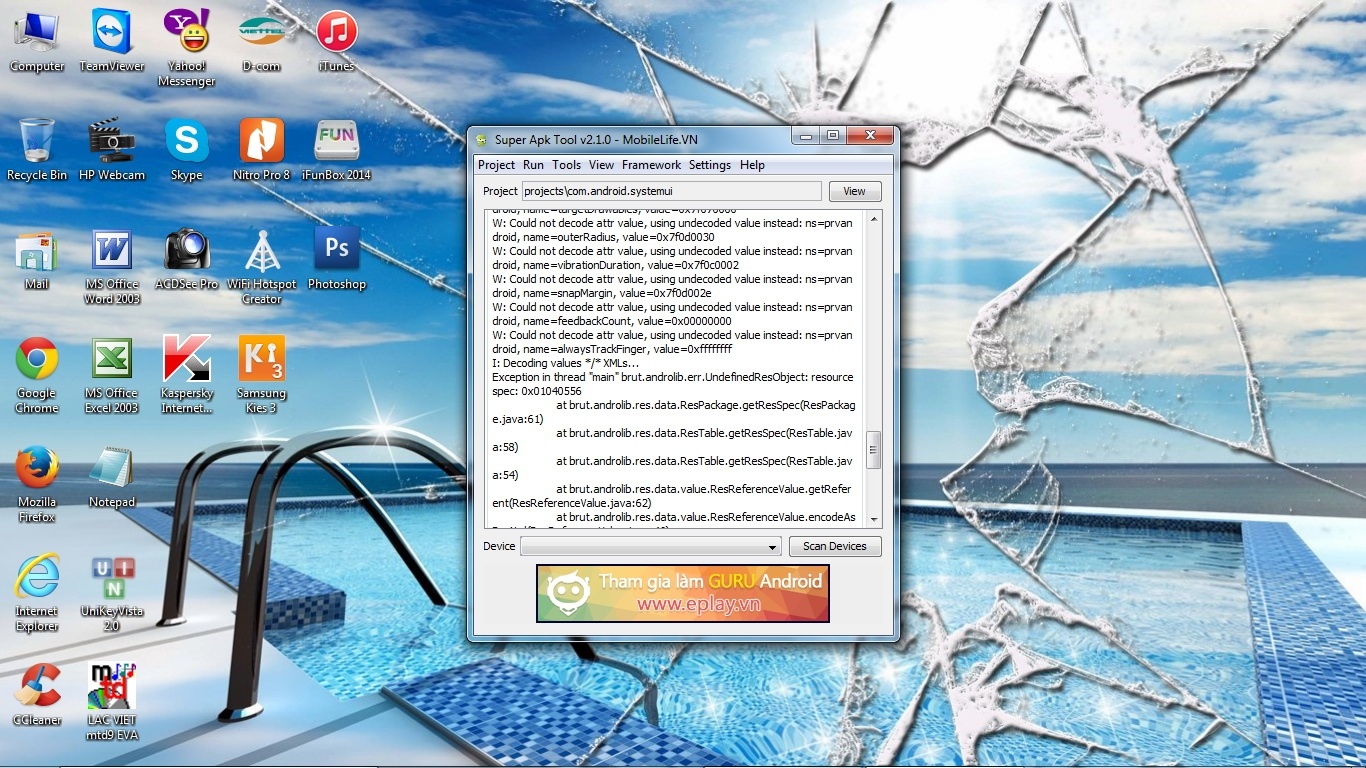Launch Mozilla Firefox from the desktop
The height and width of the screenshot is (768, 1366).
click(37, 484)
